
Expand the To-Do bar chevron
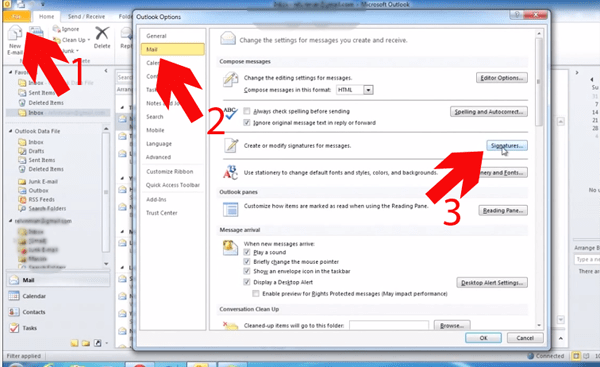coord(577,72)
